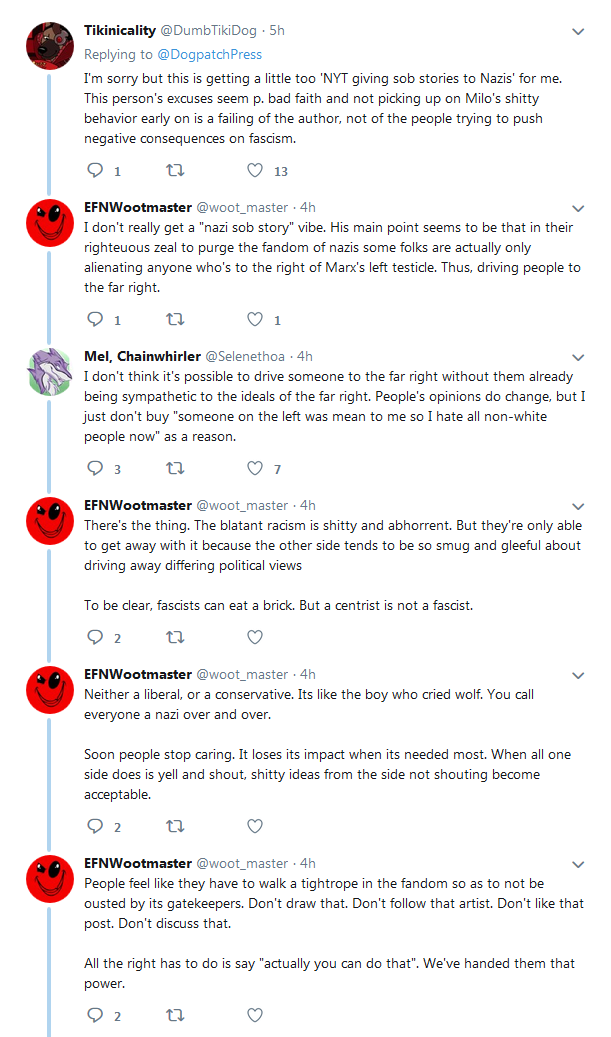Image resolution: width=611 pixels, height=1037 pixels.
Task: Like Tikinicality's tweet with 13 likes
Action: (x=255, y=171)
